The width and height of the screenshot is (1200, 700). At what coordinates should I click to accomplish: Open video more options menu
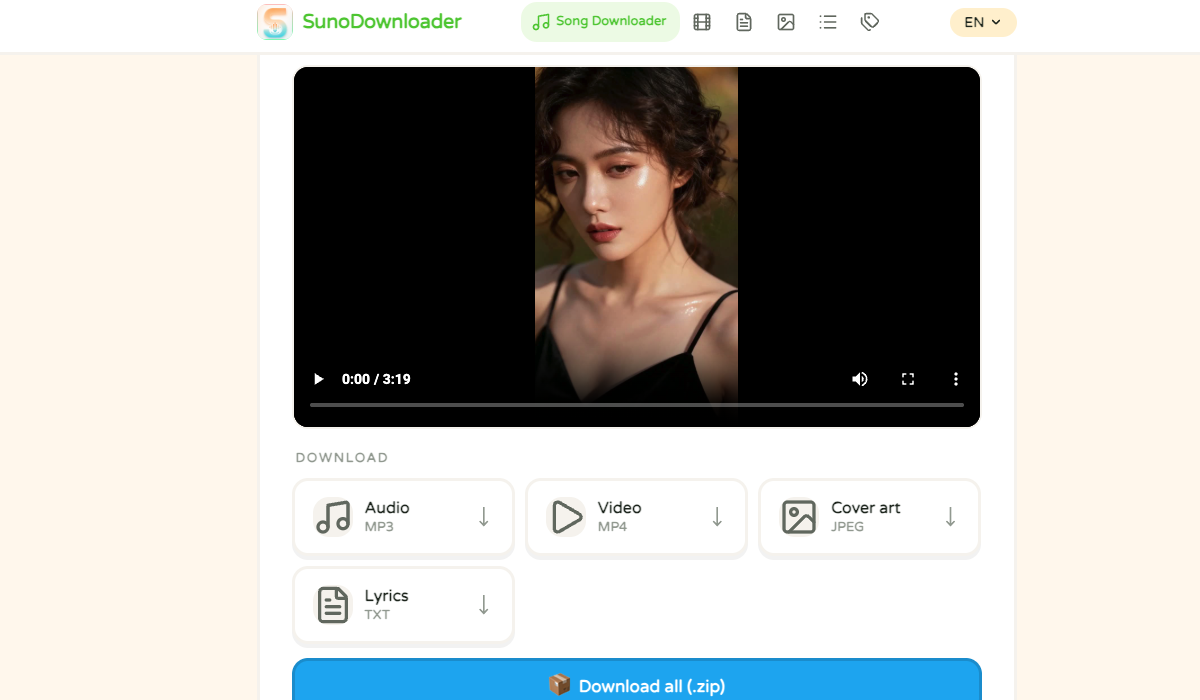click(956, 379)
